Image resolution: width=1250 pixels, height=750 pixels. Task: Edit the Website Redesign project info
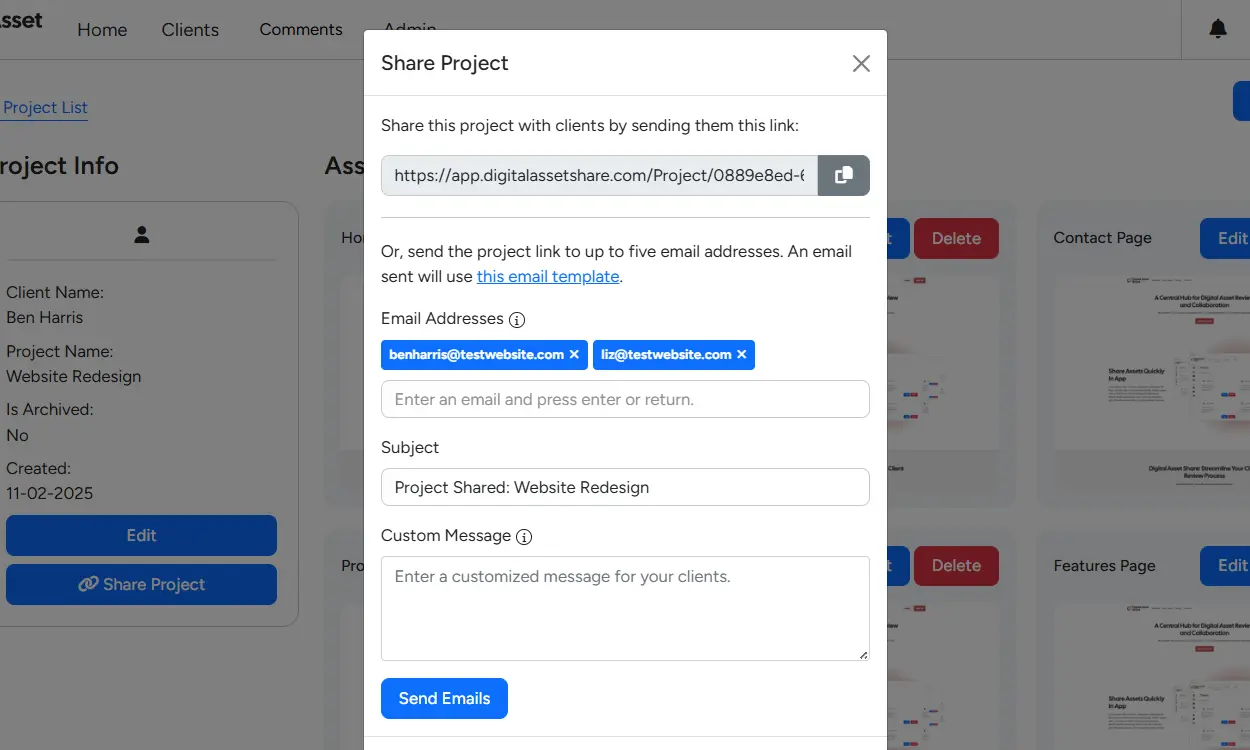[x=141, y=535]
